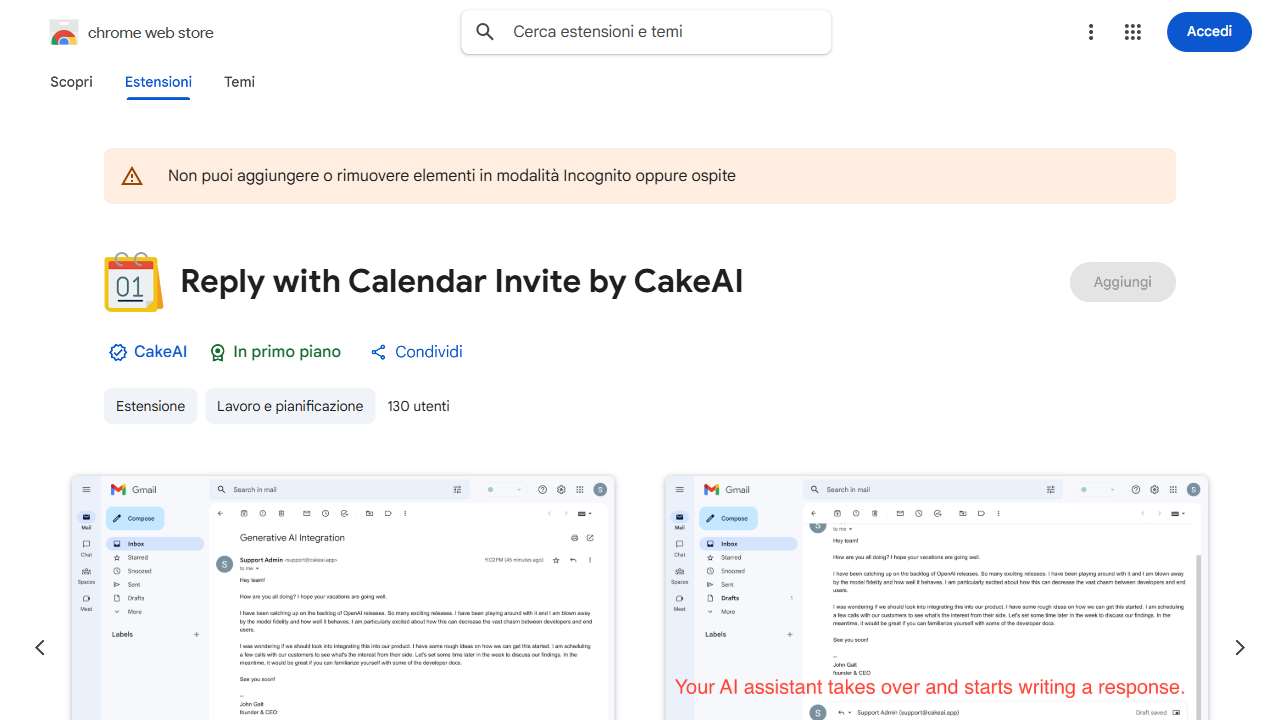Share the extension via Condividi
Screen dimensions: 1280x720
point(429,351)
